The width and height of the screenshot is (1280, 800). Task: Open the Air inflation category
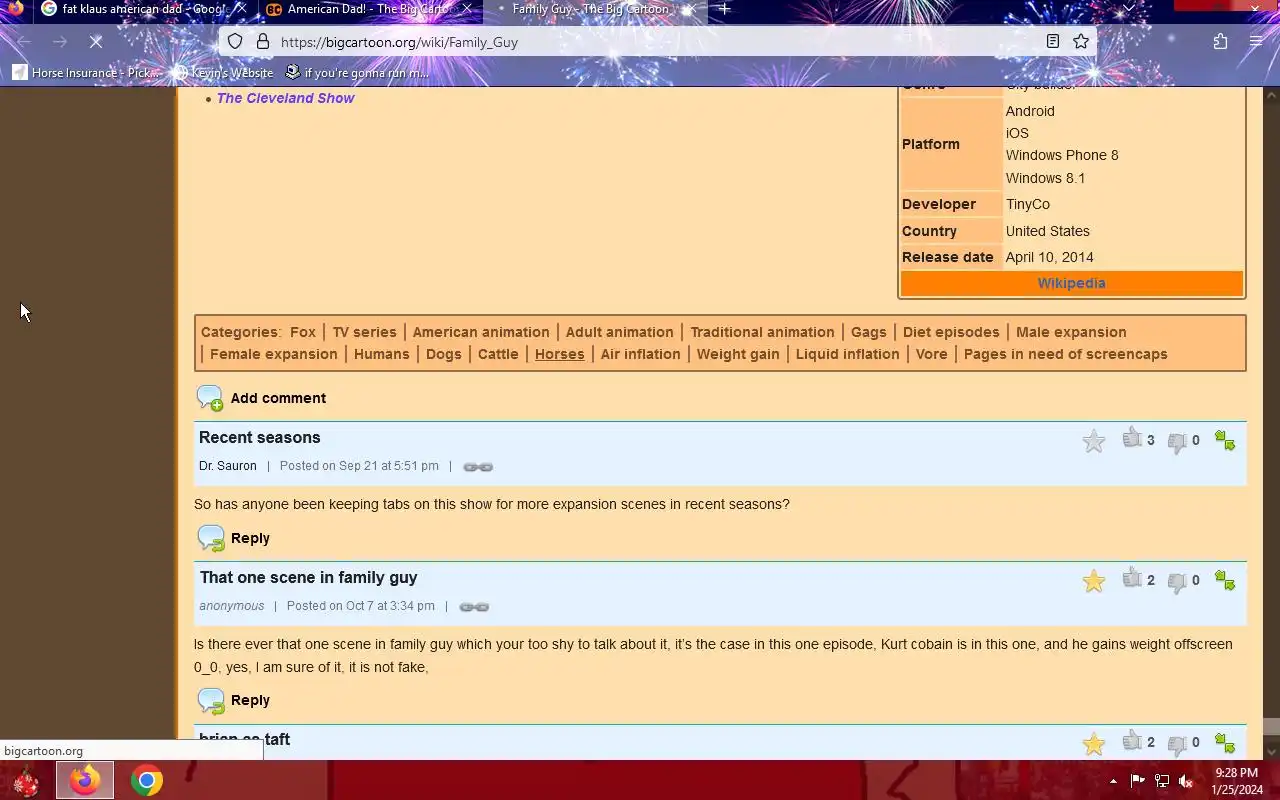pos(641,354)
